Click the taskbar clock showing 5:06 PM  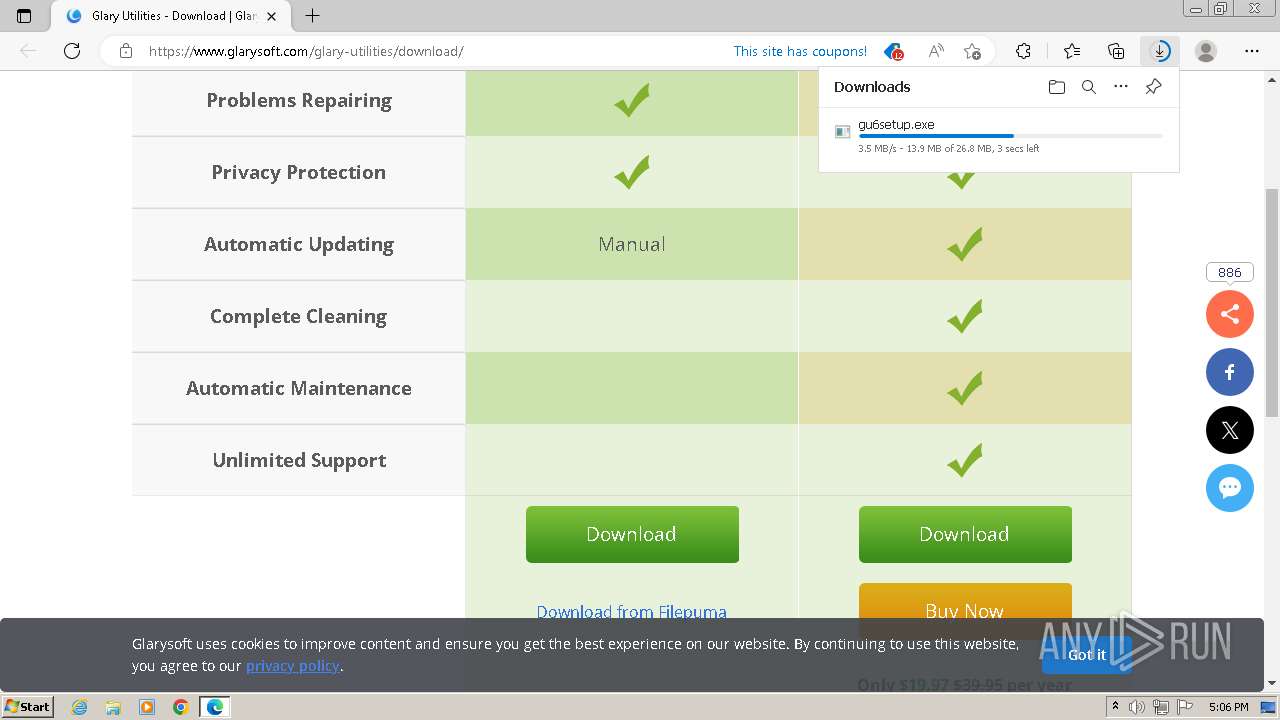(1228, 707)
